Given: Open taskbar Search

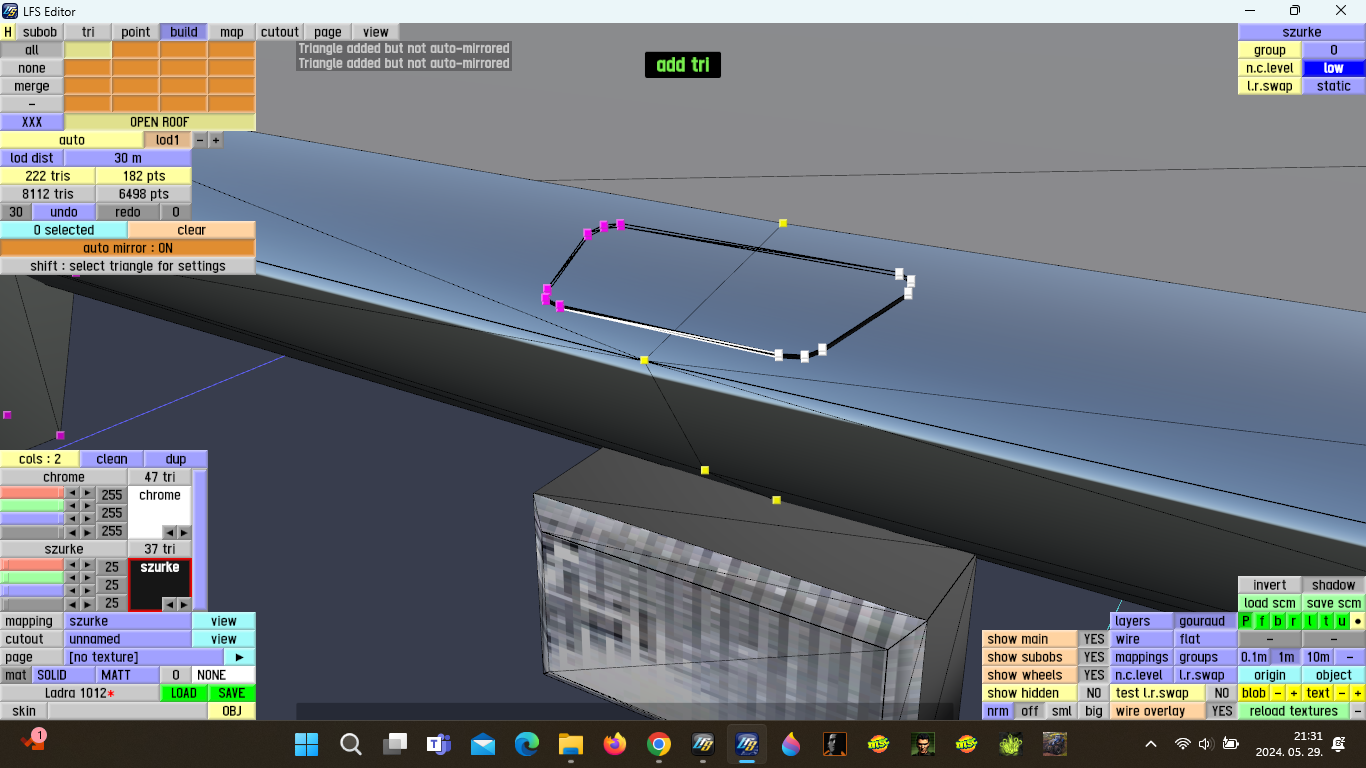Looking at the screenshot, I should point(351,744).
